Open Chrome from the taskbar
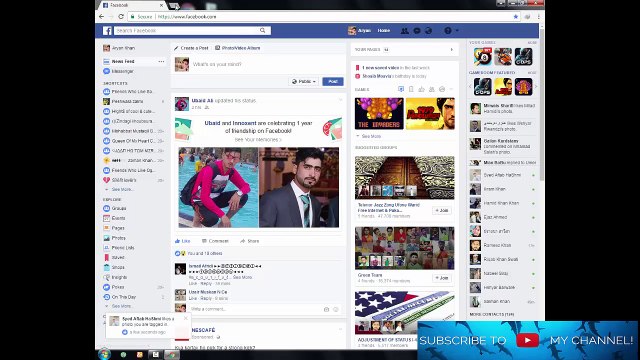The width and height of the screenshot is (640, 360). tap(172, 355)
